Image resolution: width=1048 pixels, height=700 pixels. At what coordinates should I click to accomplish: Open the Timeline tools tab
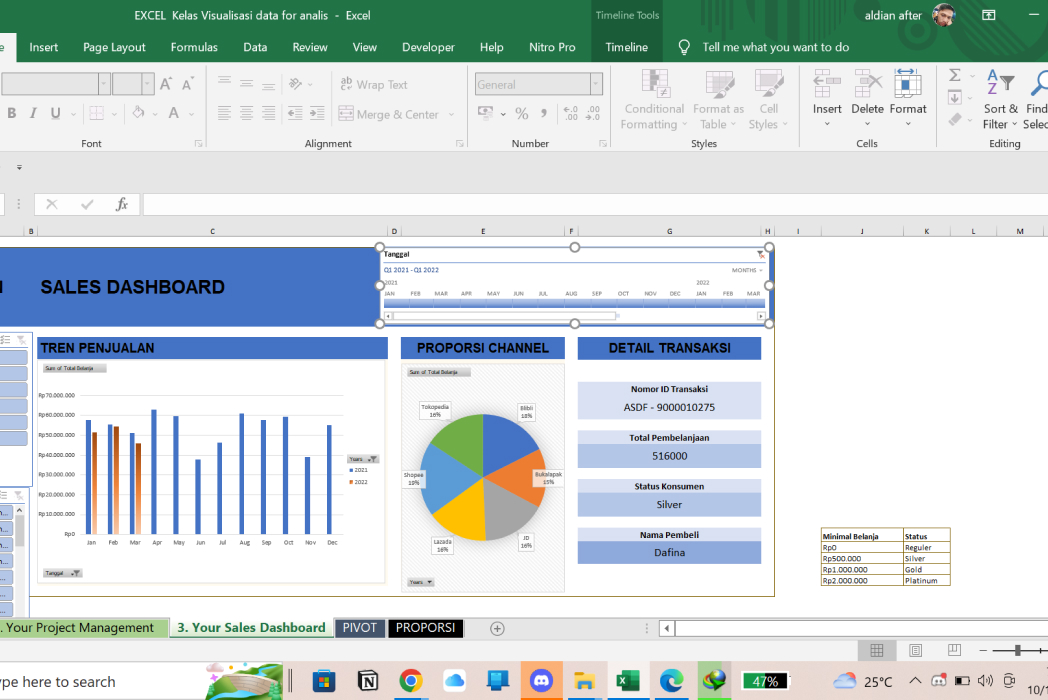pyautogui.click(x=626, y=47)
